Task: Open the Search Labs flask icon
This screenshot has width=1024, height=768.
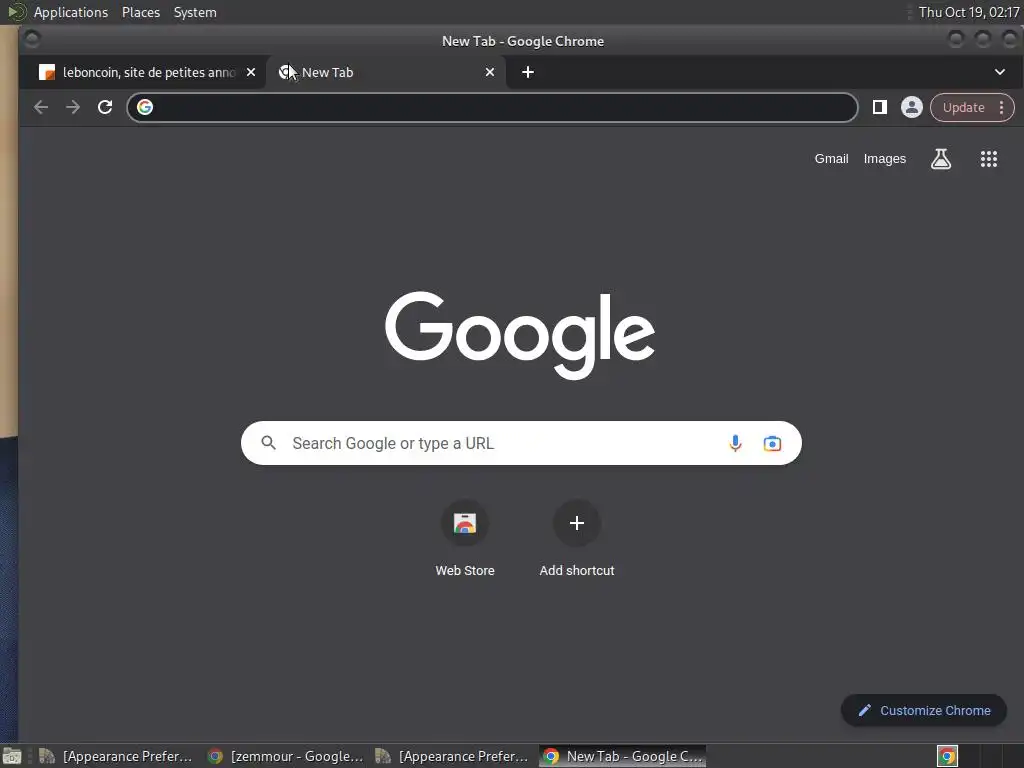Action: pyautogui.click(x=940, y=159)
